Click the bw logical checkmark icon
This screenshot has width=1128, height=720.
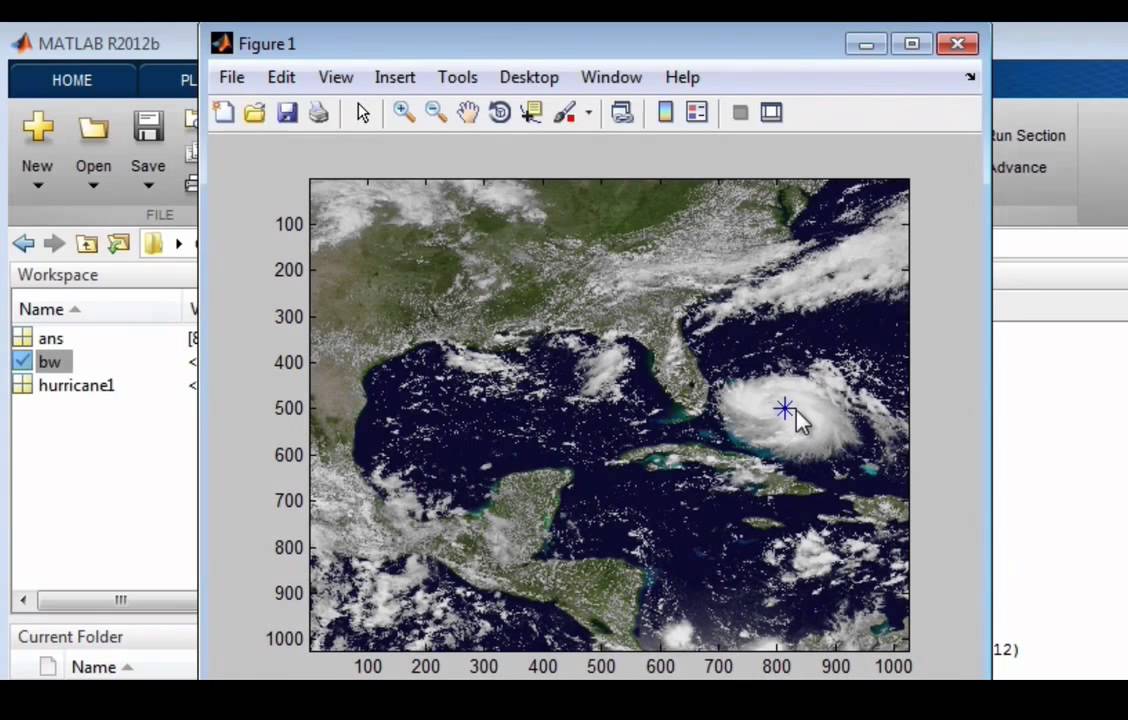[22, 361]
